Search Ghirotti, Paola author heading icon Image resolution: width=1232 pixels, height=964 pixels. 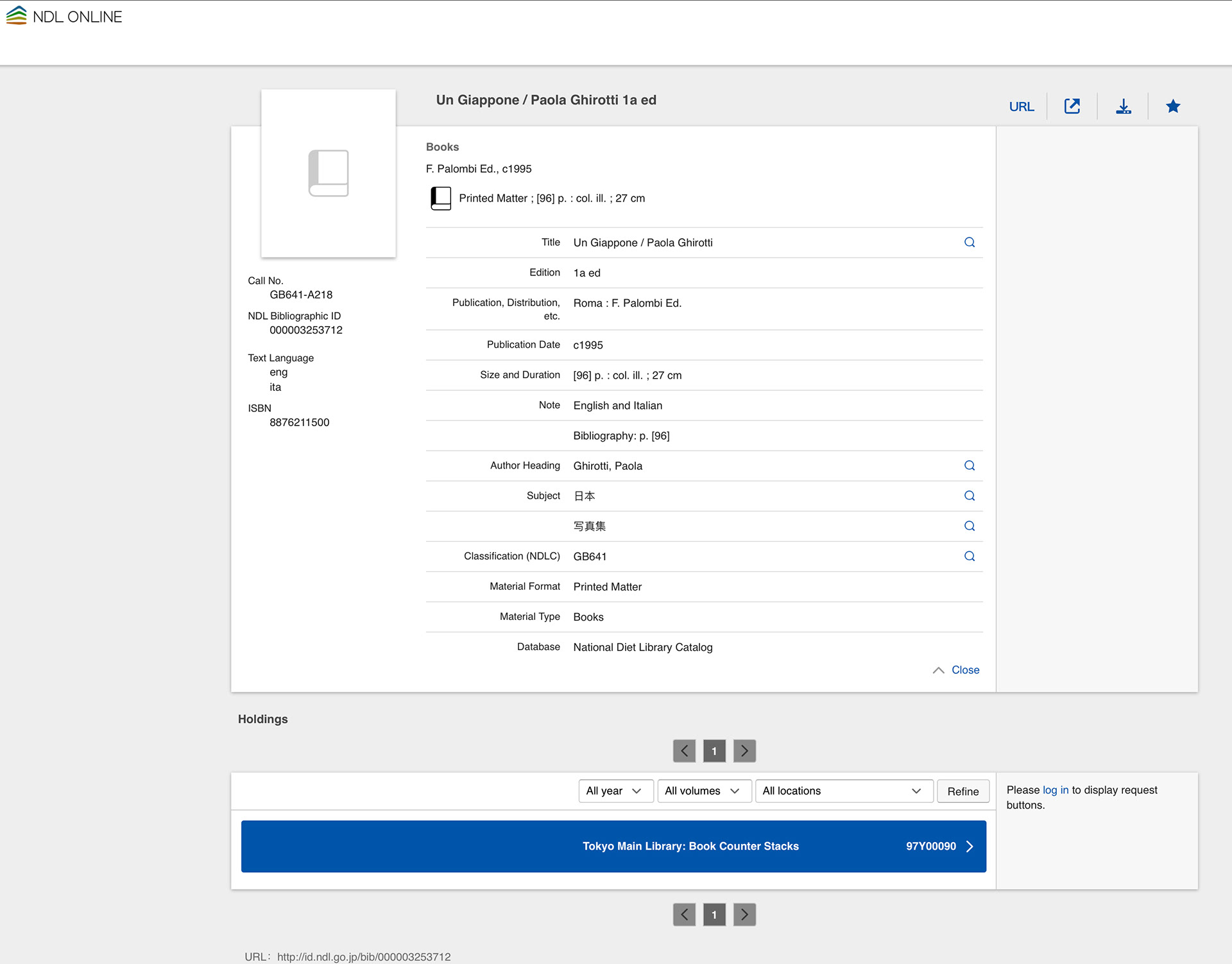tap(969, 466)
